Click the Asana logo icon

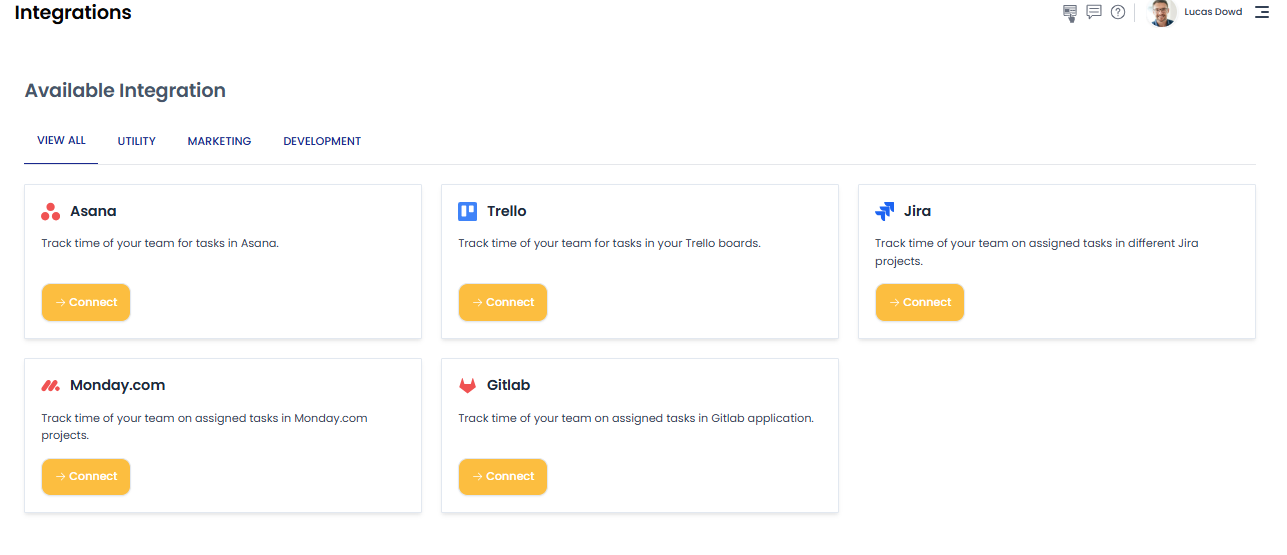(51, 212)
